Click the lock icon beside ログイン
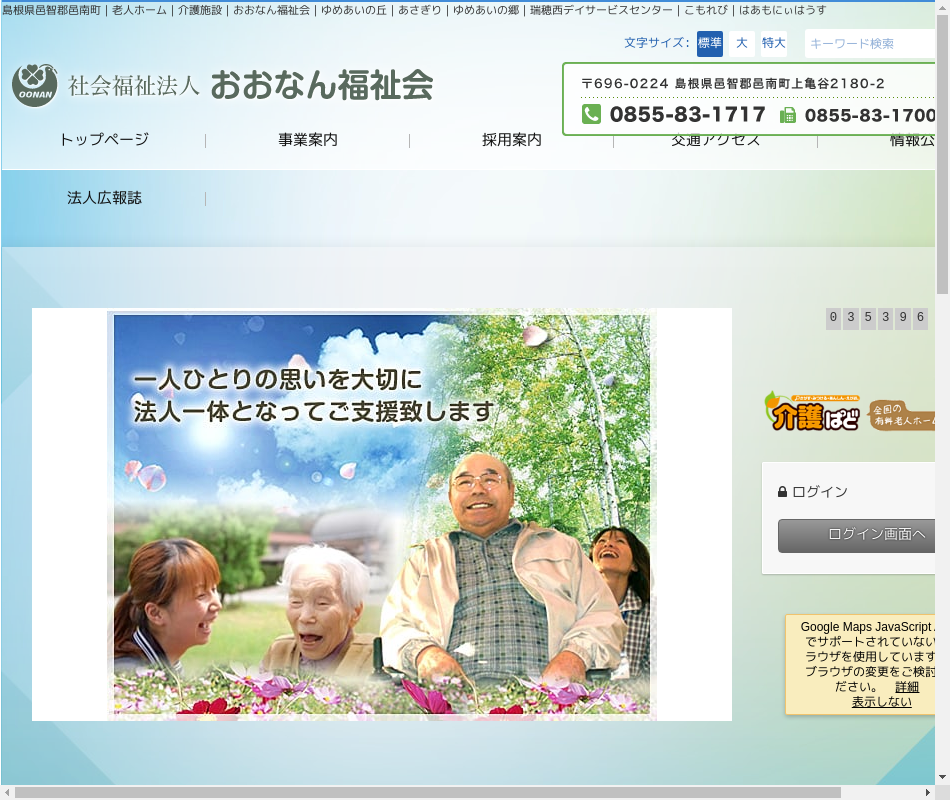The height and width of the screenshot is (800, 950). tap(782, 492)
